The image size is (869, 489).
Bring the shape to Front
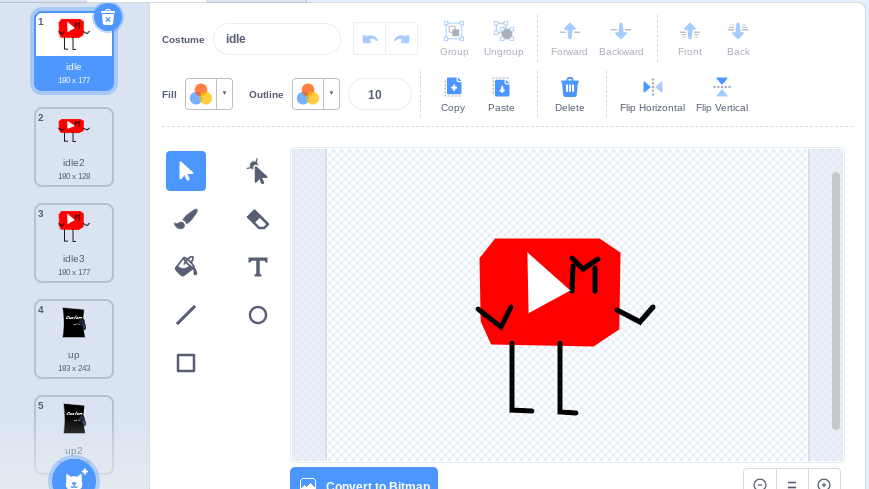pyautogui.click(x=689, y=39)
